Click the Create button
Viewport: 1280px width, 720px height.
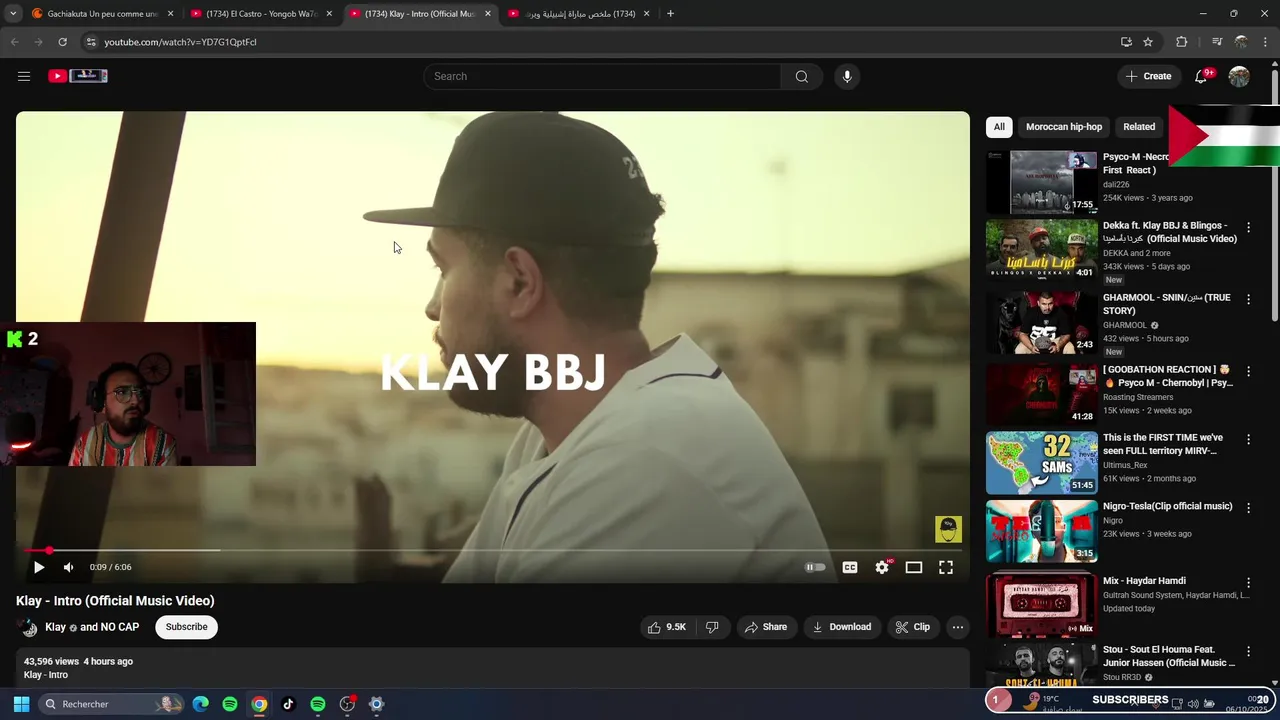[x=1148, y=76]
